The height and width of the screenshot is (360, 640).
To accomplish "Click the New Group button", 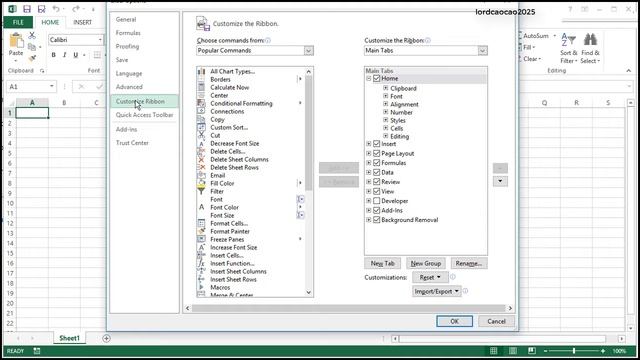I will click(x=426, y=264).
